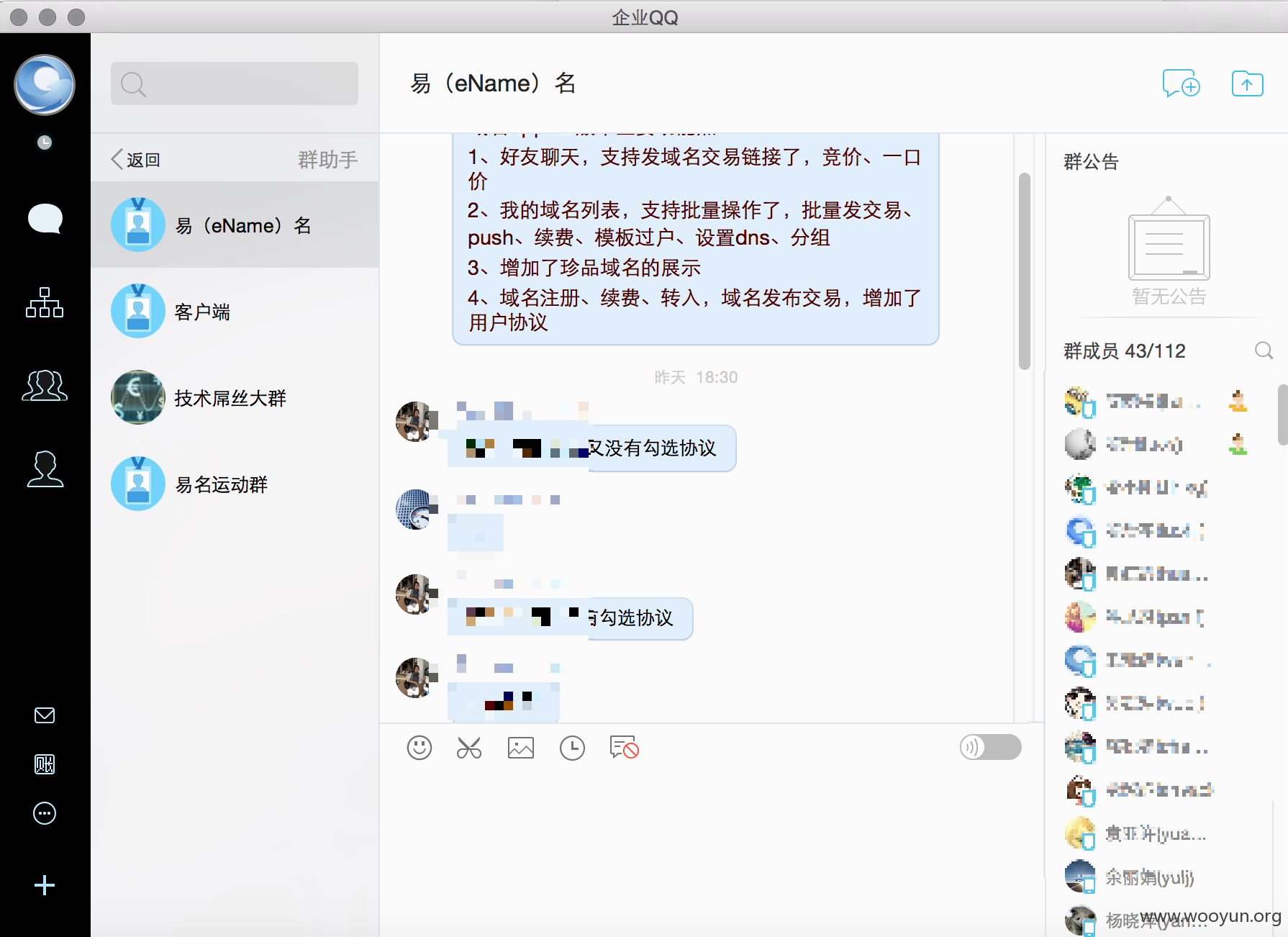Focus the contact search field
This screenshot has width=1288, height=937.
click(x=235, y=83)
